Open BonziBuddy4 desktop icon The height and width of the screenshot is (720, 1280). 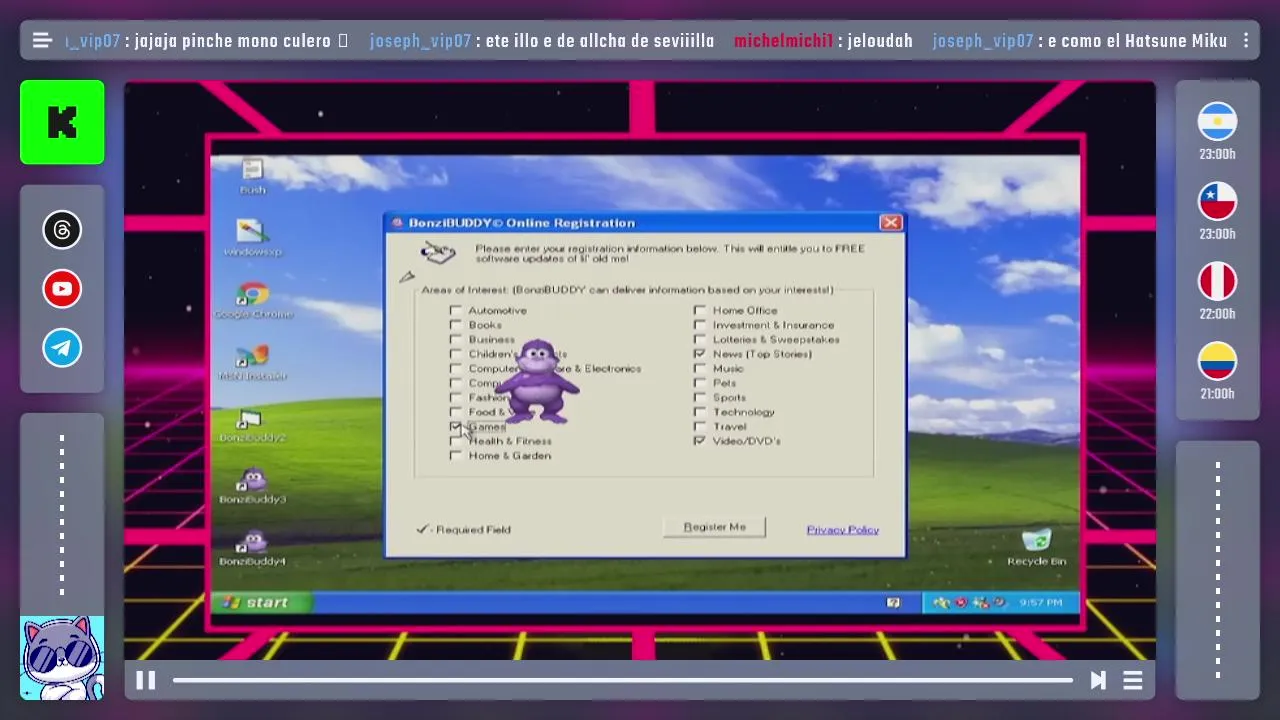[252, 548]
